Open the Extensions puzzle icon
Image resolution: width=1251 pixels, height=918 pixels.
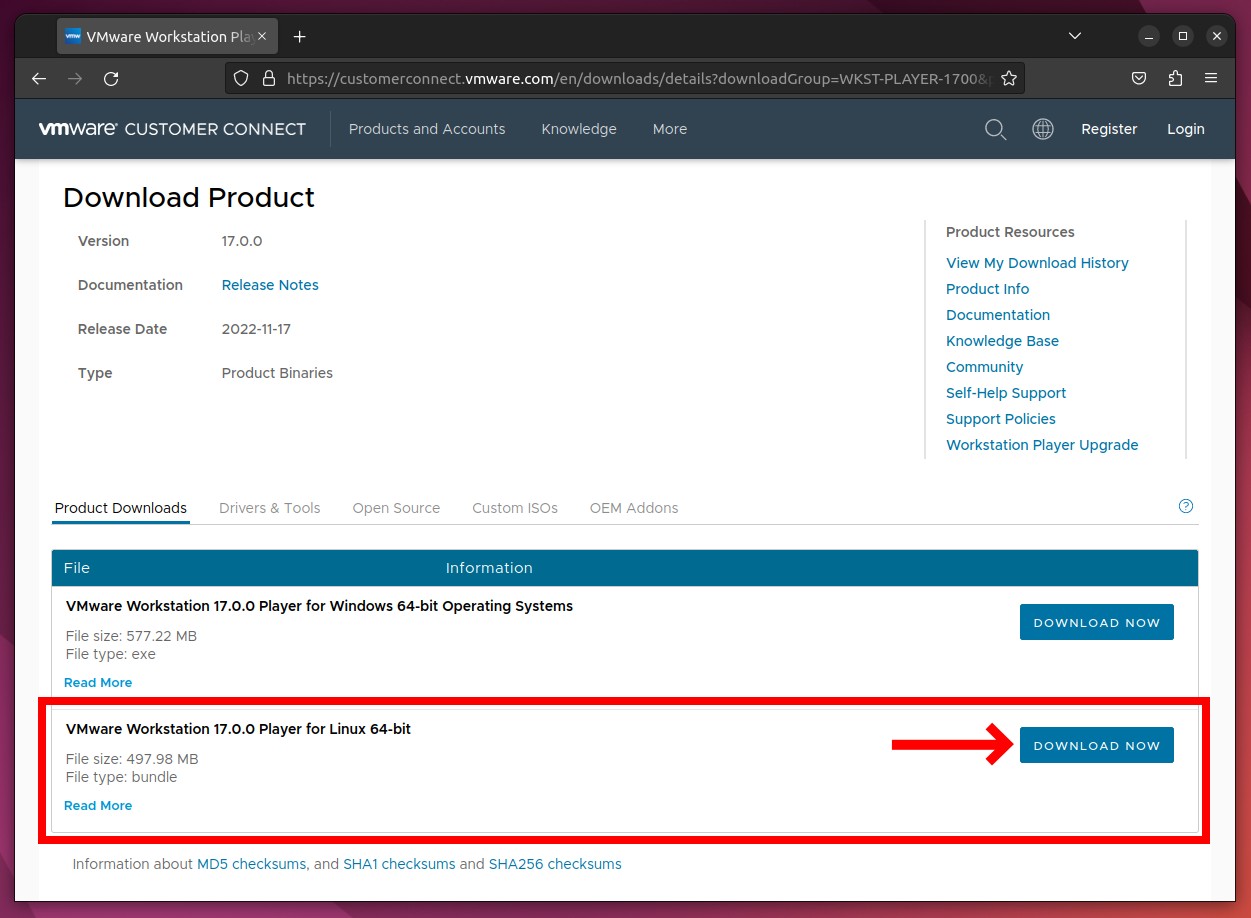1175,78
